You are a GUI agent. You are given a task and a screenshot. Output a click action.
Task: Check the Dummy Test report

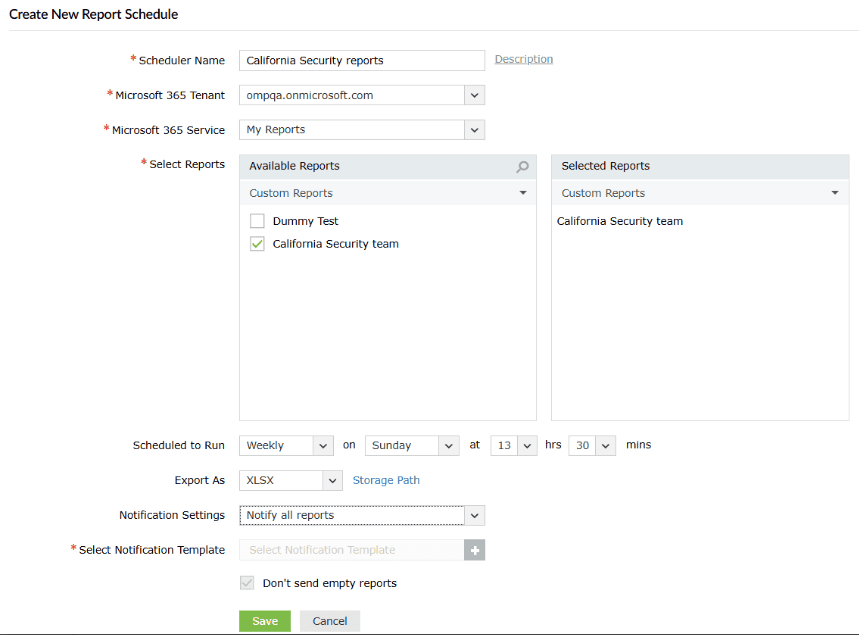(257, 220)
